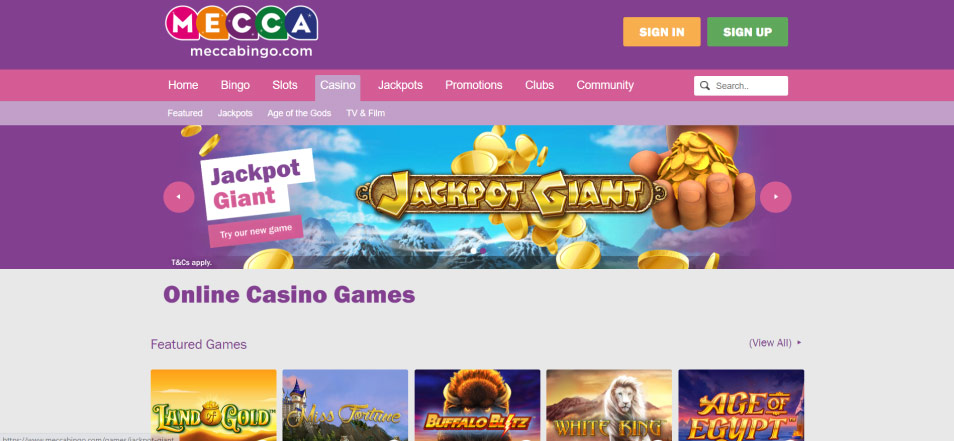
Task: Open the White King game tile
Action: click(609, 405)
